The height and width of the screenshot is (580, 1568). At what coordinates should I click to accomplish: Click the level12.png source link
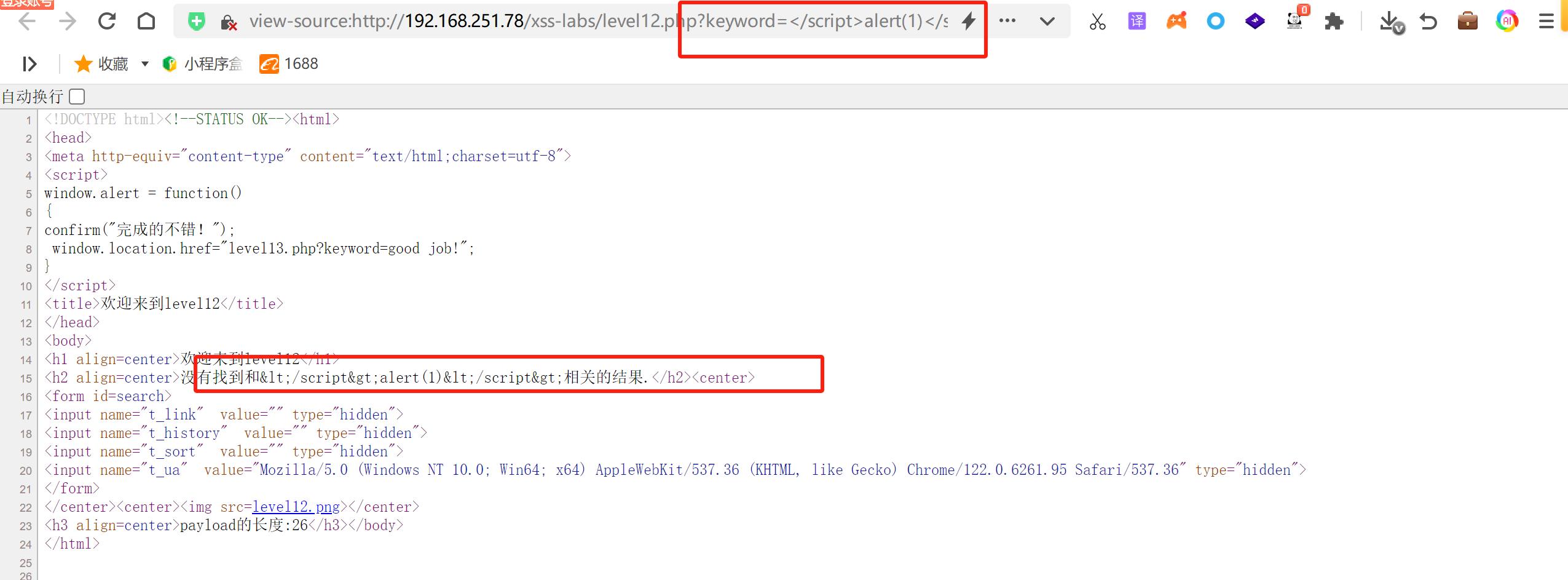coord(296,507)
